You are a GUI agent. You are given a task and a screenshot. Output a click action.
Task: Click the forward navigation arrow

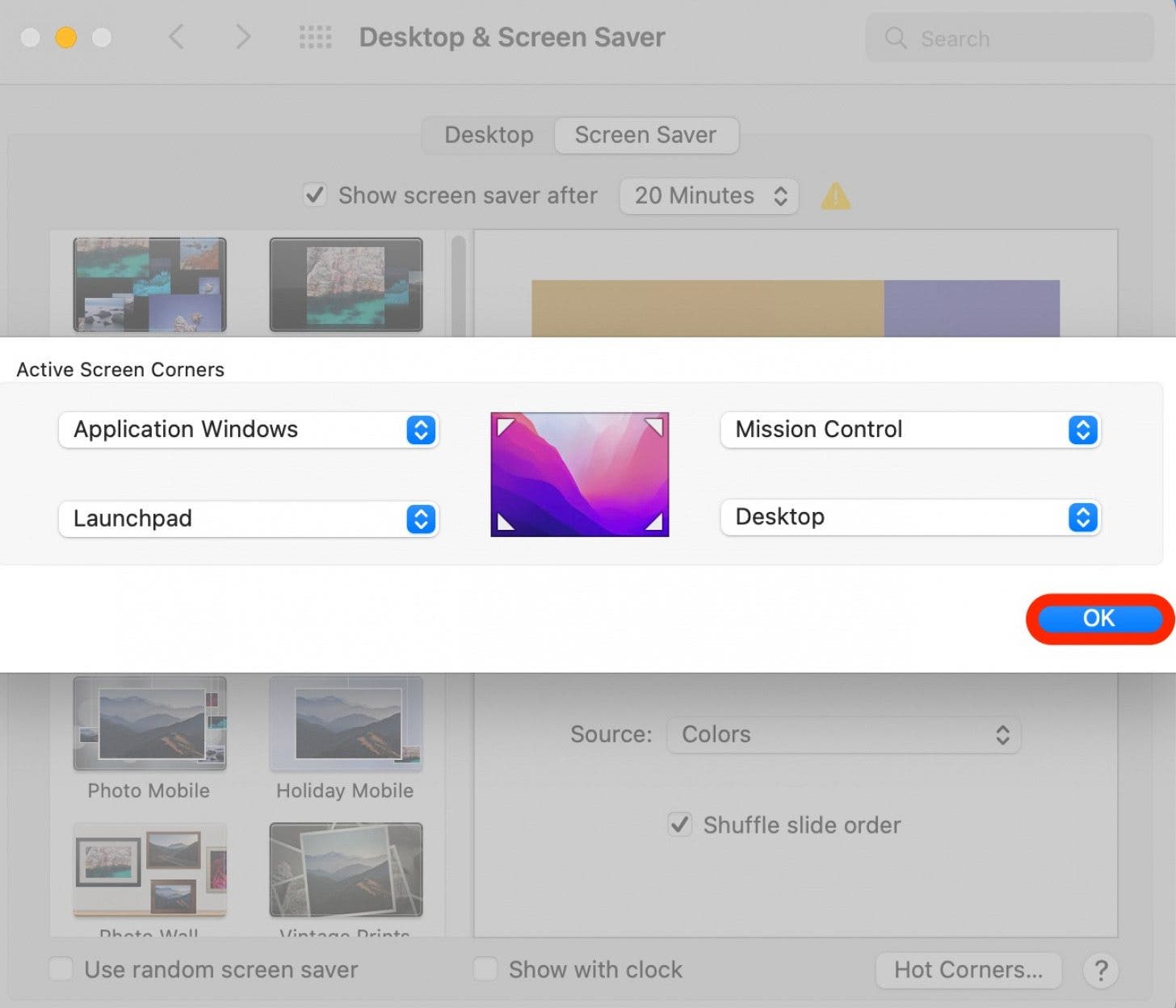pyautogui.click(x=243, y=36)
